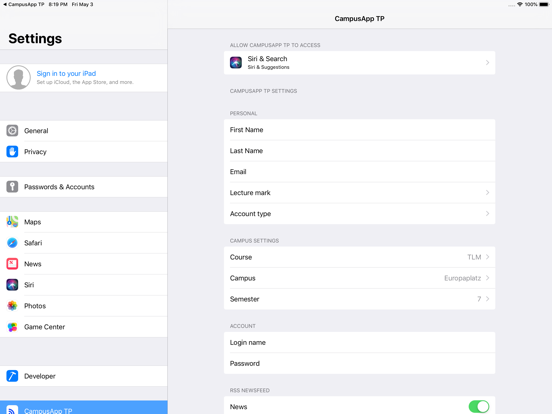Tap the battery status icon

click(x=544, y=4)
